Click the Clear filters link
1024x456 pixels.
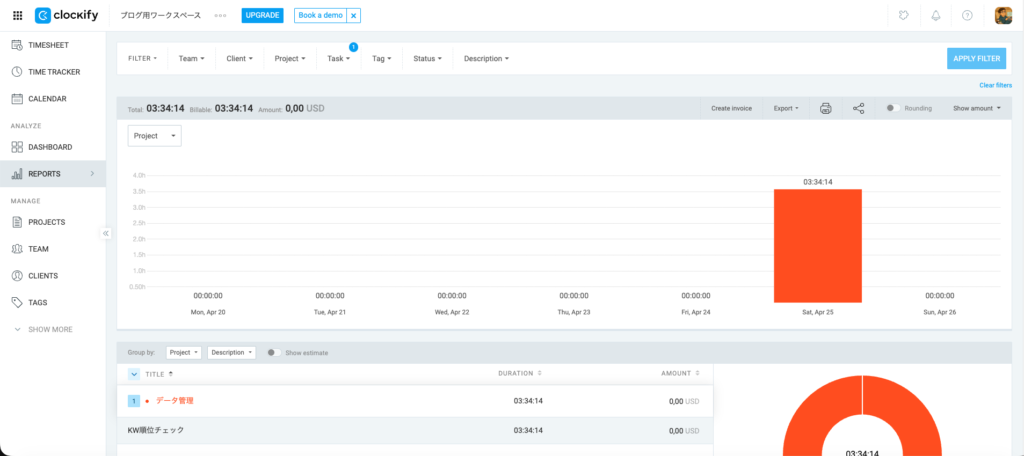tap(995, 86)
